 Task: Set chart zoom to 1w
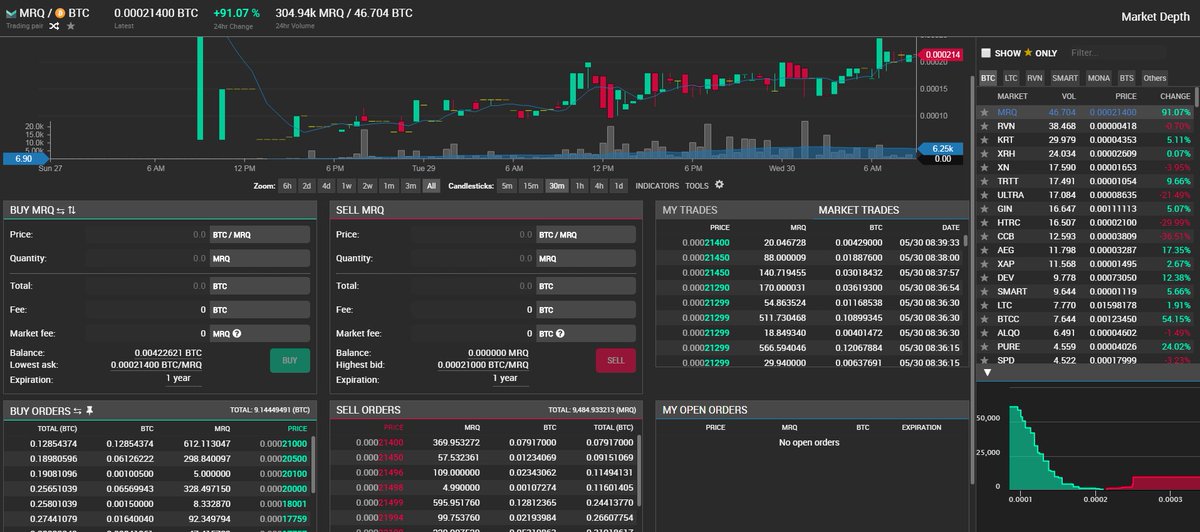(x=347, y=185)
